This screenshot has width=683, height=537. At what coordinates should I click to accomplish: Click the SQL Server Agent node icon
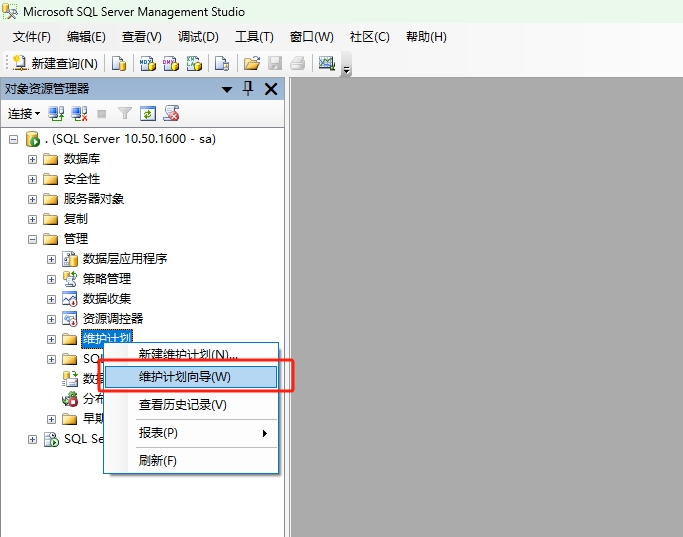[51, 439]
